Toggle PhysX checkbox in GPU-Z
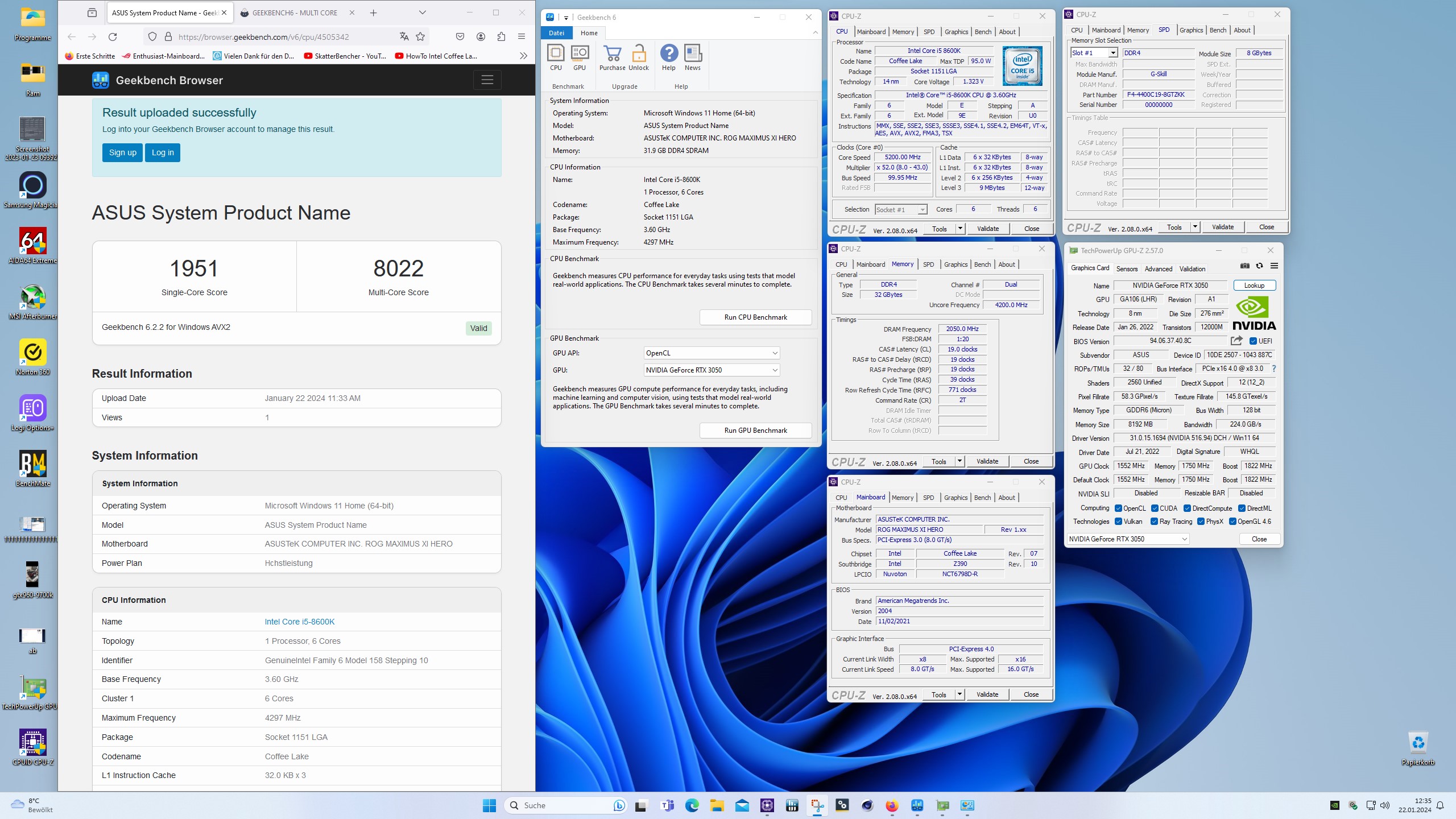This screenshot has height=819, width=1456. [x=1201, y=522]
